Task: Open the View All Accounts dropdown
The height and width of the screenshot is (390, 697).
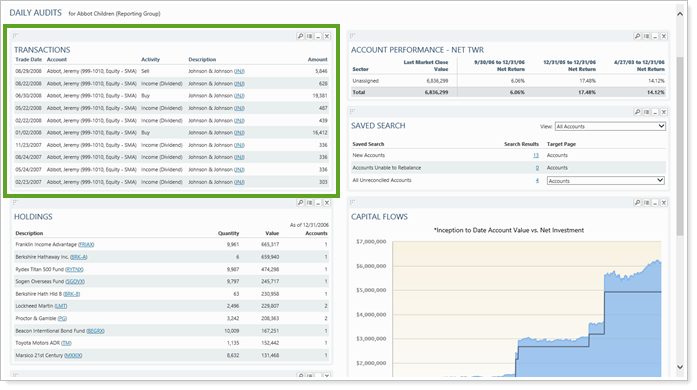Action: pyautogui.click(x=610, y=126)
